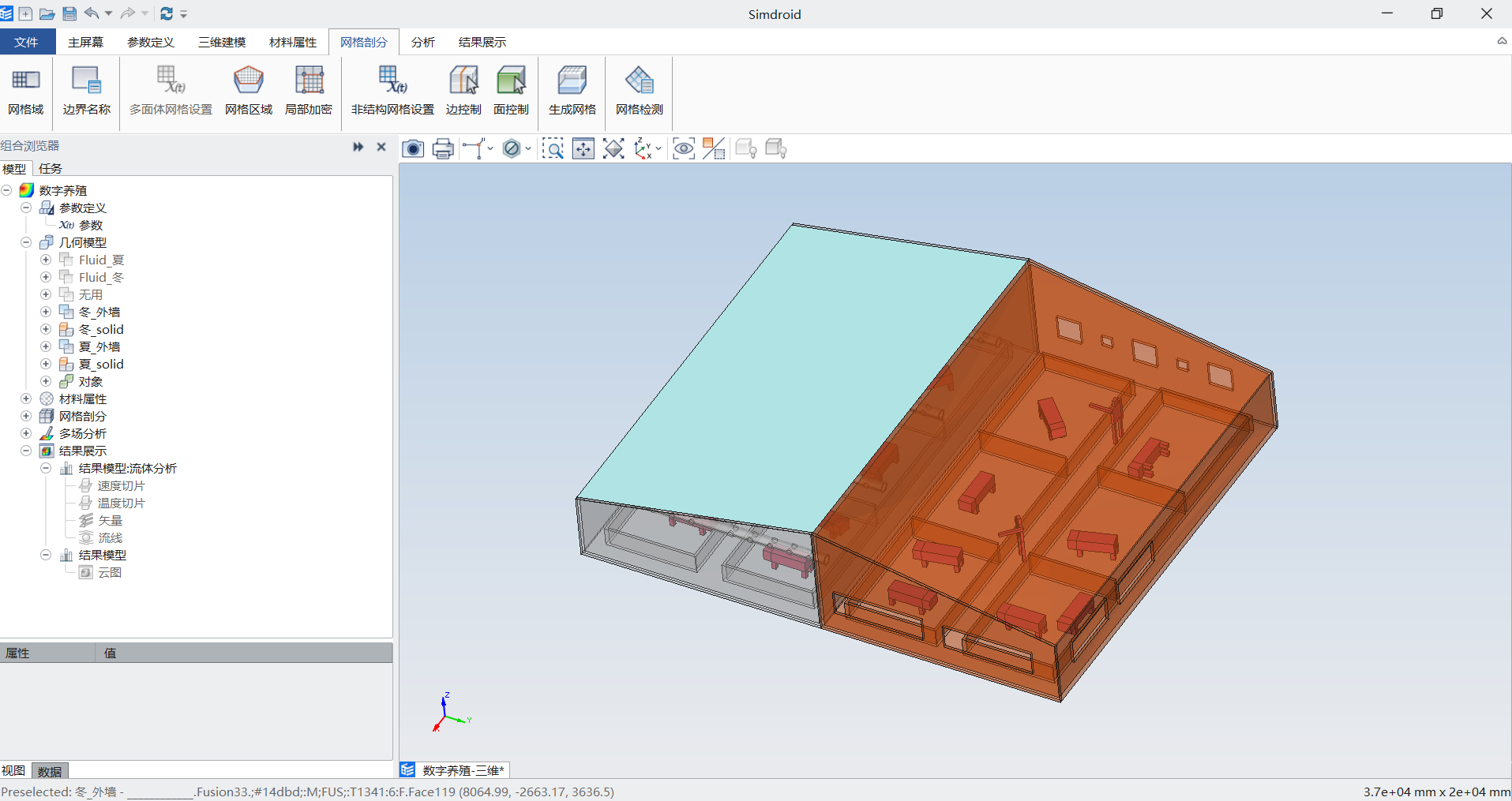Image resolution: width=1512 pixels, height=801 pixels.
Task: Switch to the 三维建模 ribbon tab
Action: pyautogui.click(x=222, y=42)
